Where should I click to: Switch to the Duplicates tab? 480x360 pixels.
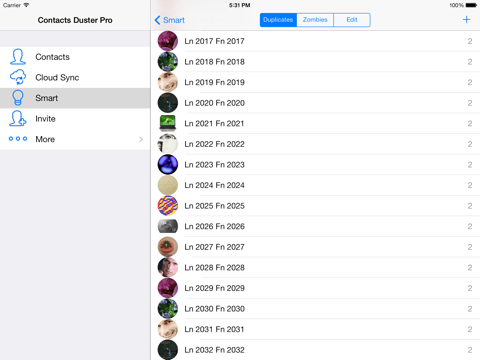point(278,20)
